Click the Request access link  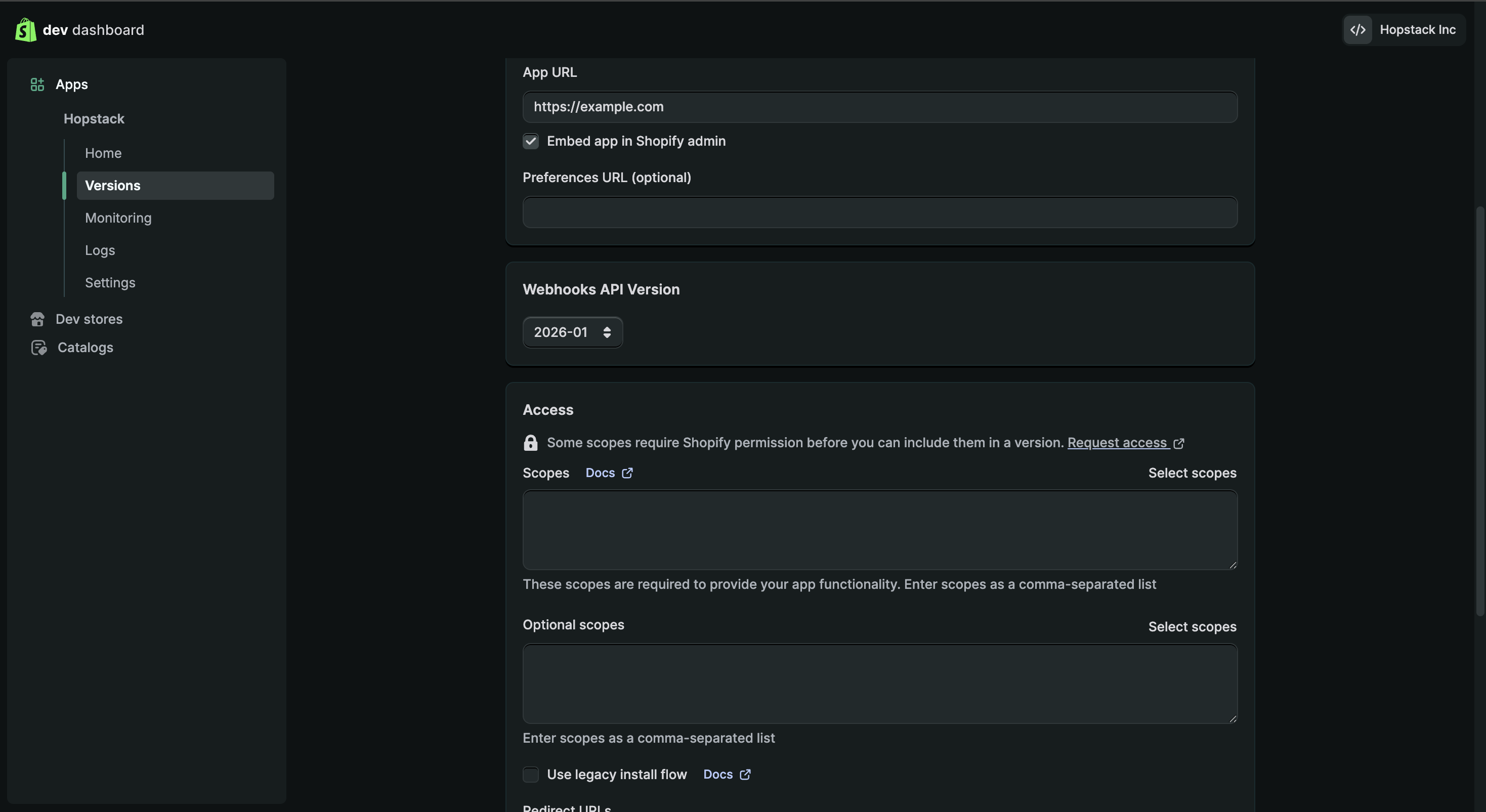tap(1117, 443)
